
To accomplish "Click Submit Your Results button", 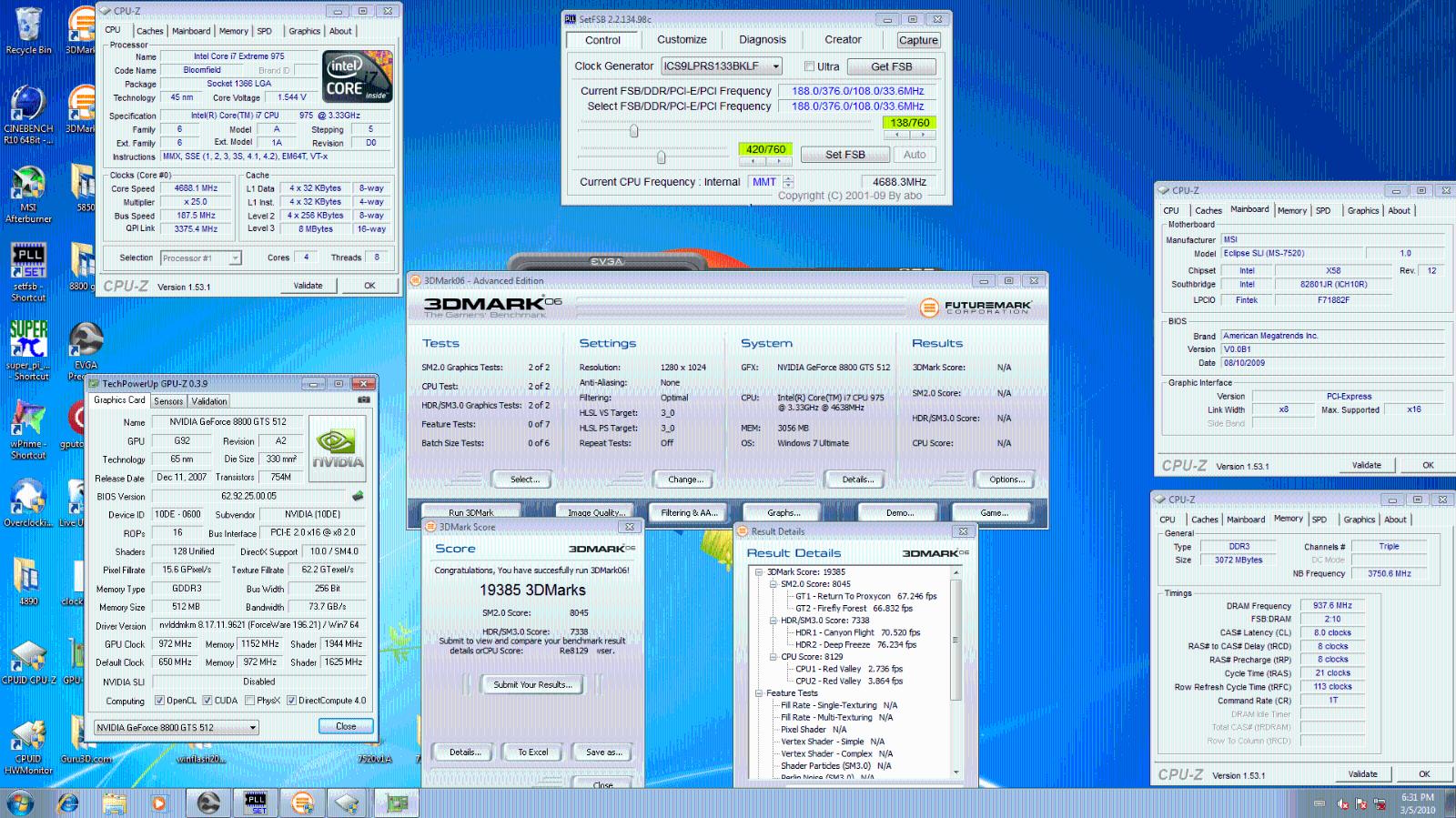I will [532, 684].
